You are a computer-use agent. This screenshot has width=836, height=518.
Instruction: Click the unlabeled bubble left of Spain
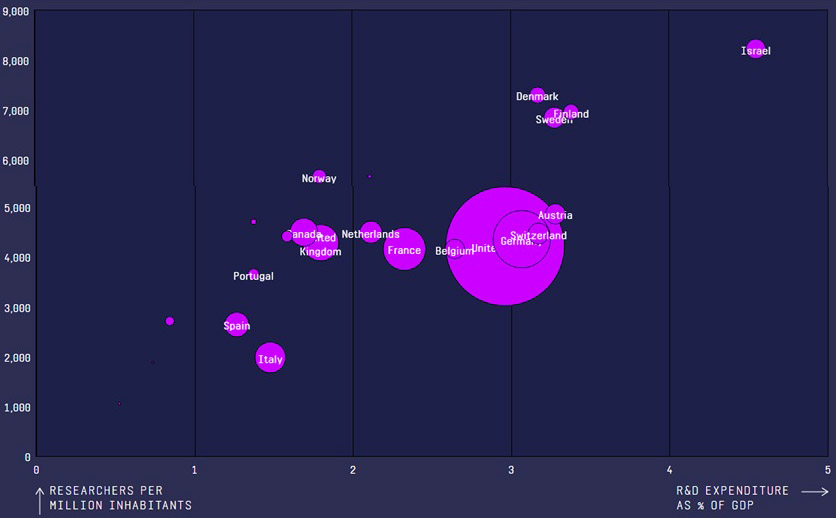coord(170,321)
